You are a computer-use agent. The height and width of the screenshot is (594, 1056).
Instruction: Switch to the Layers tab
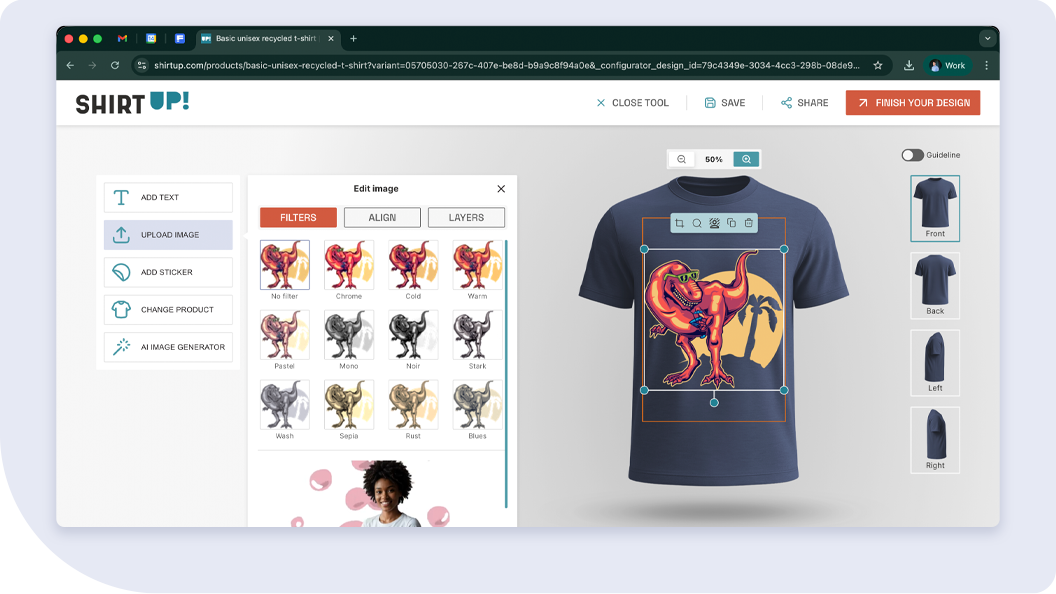coord(466,218)
